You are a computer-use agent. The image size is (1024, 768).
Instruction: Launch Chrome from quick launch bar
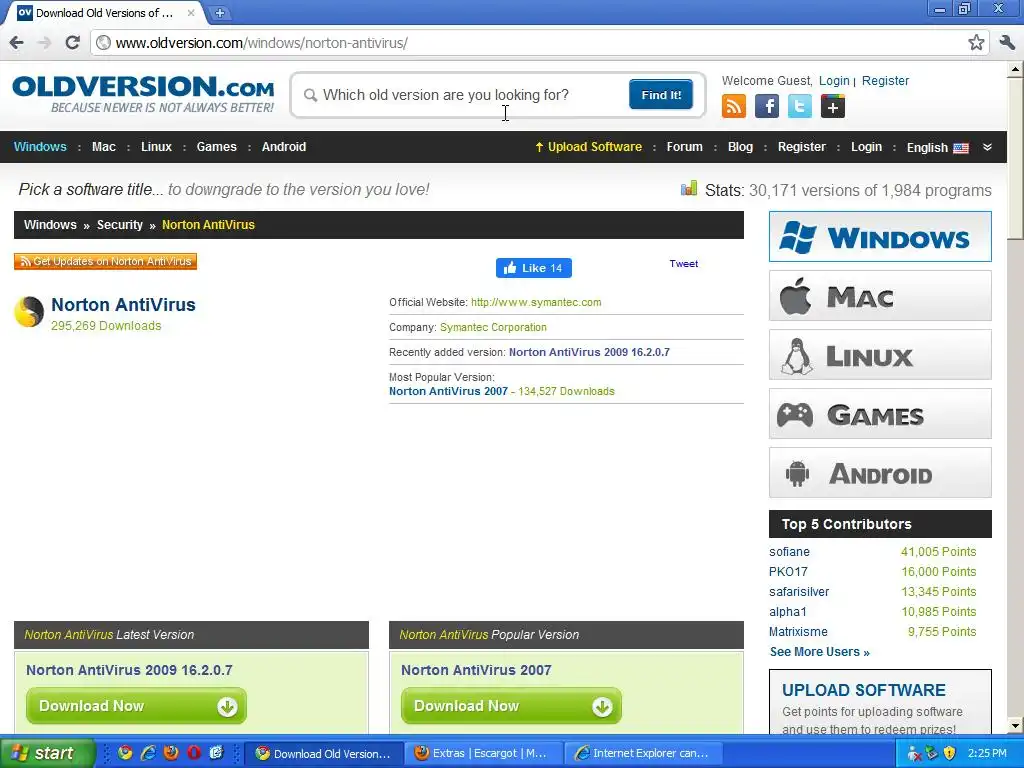(x=125, y=753)
